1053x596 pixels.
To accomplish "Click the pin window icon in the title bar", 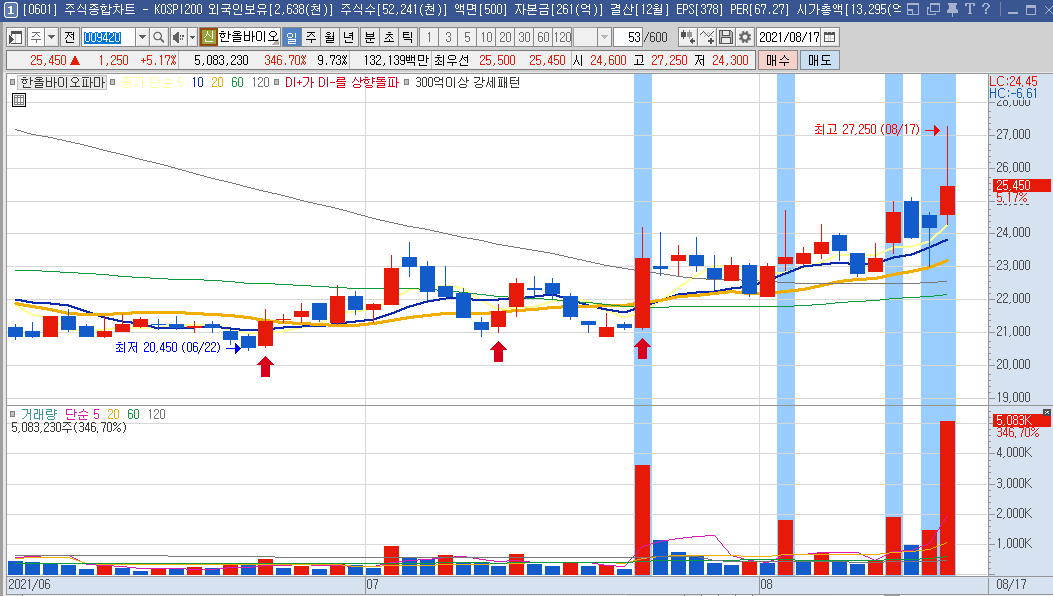I will (952, 9).
